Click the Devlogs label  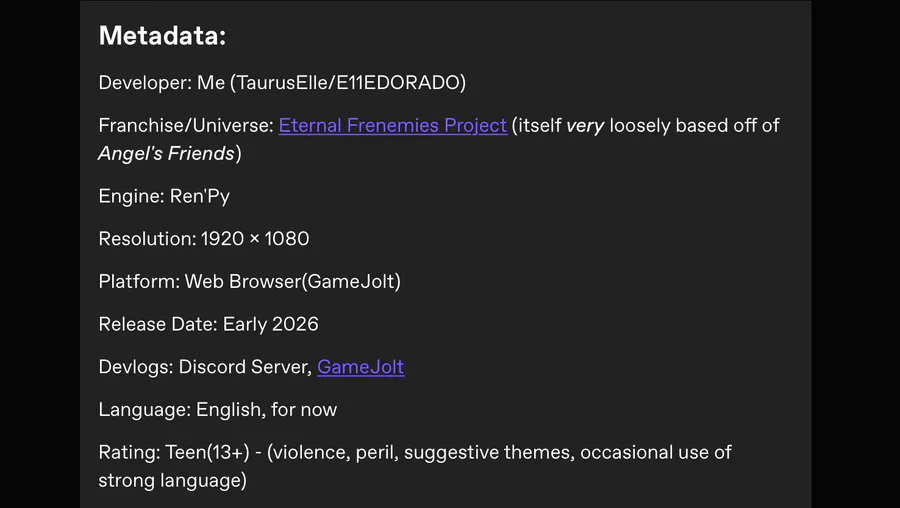(x=135, y=367)
